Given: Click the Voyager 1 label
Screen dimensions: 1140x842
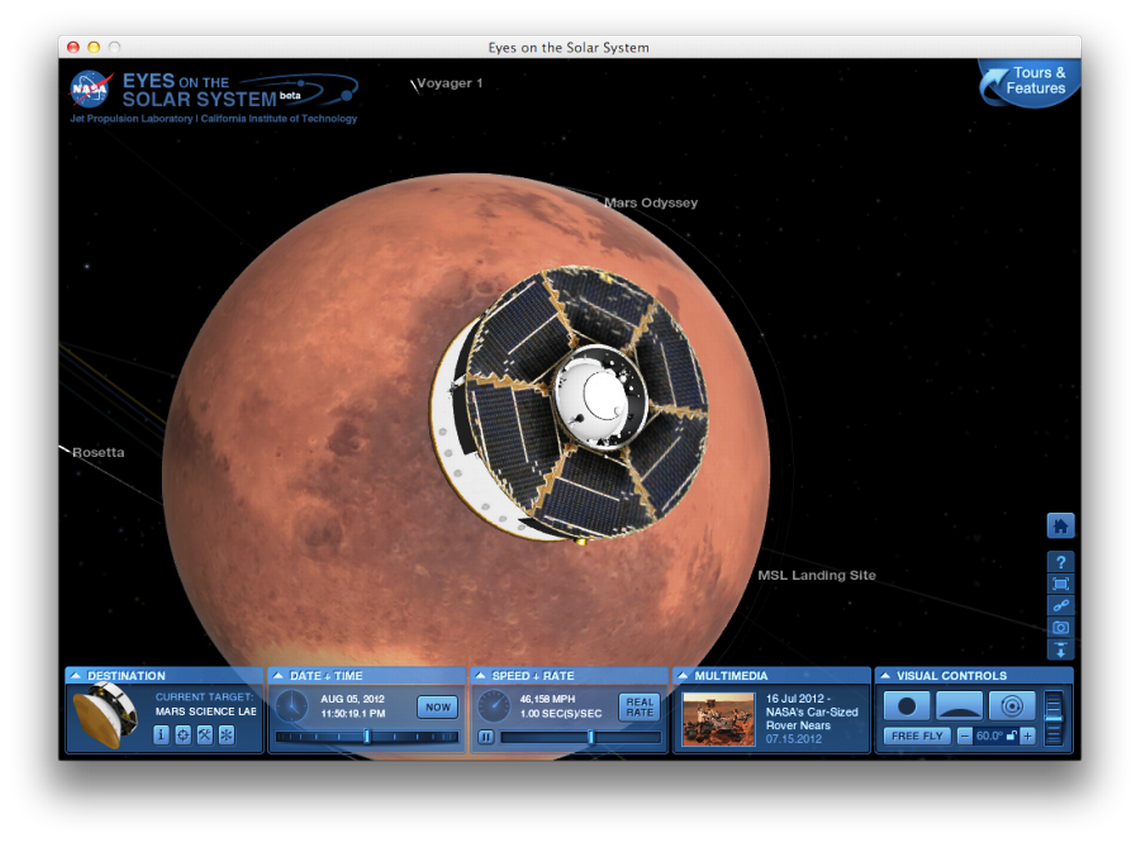Looking at the screenshot, I should [449, 84].
